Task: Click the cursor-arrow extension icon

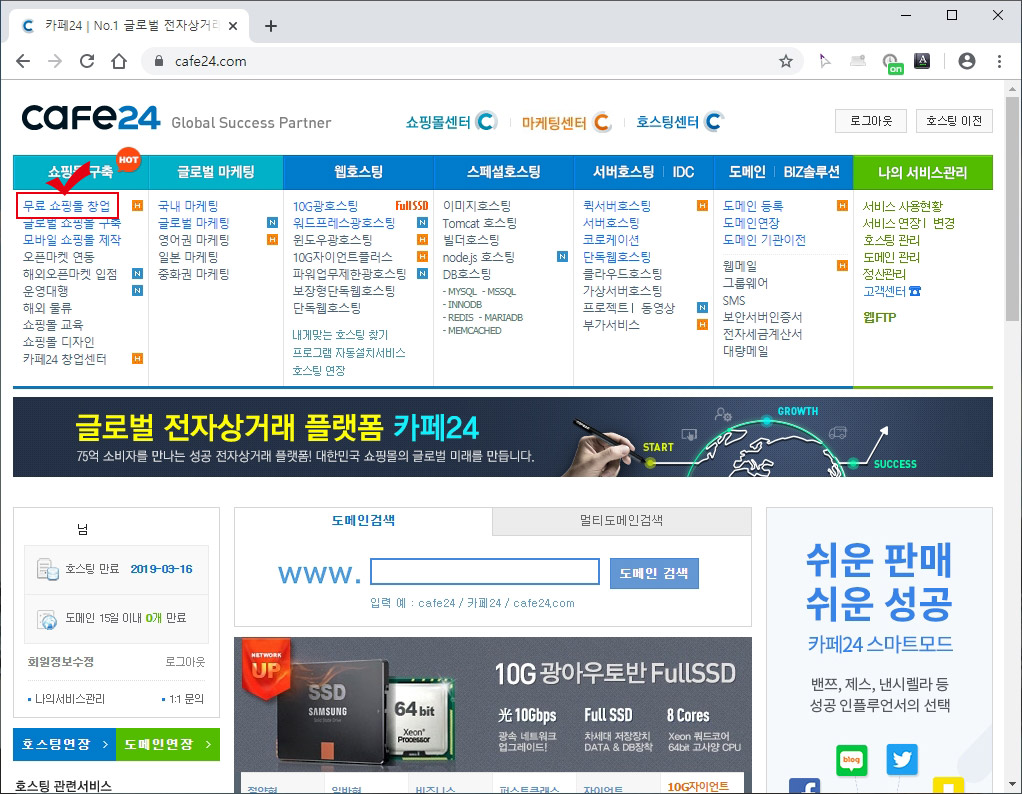Action: coord(825,61)
